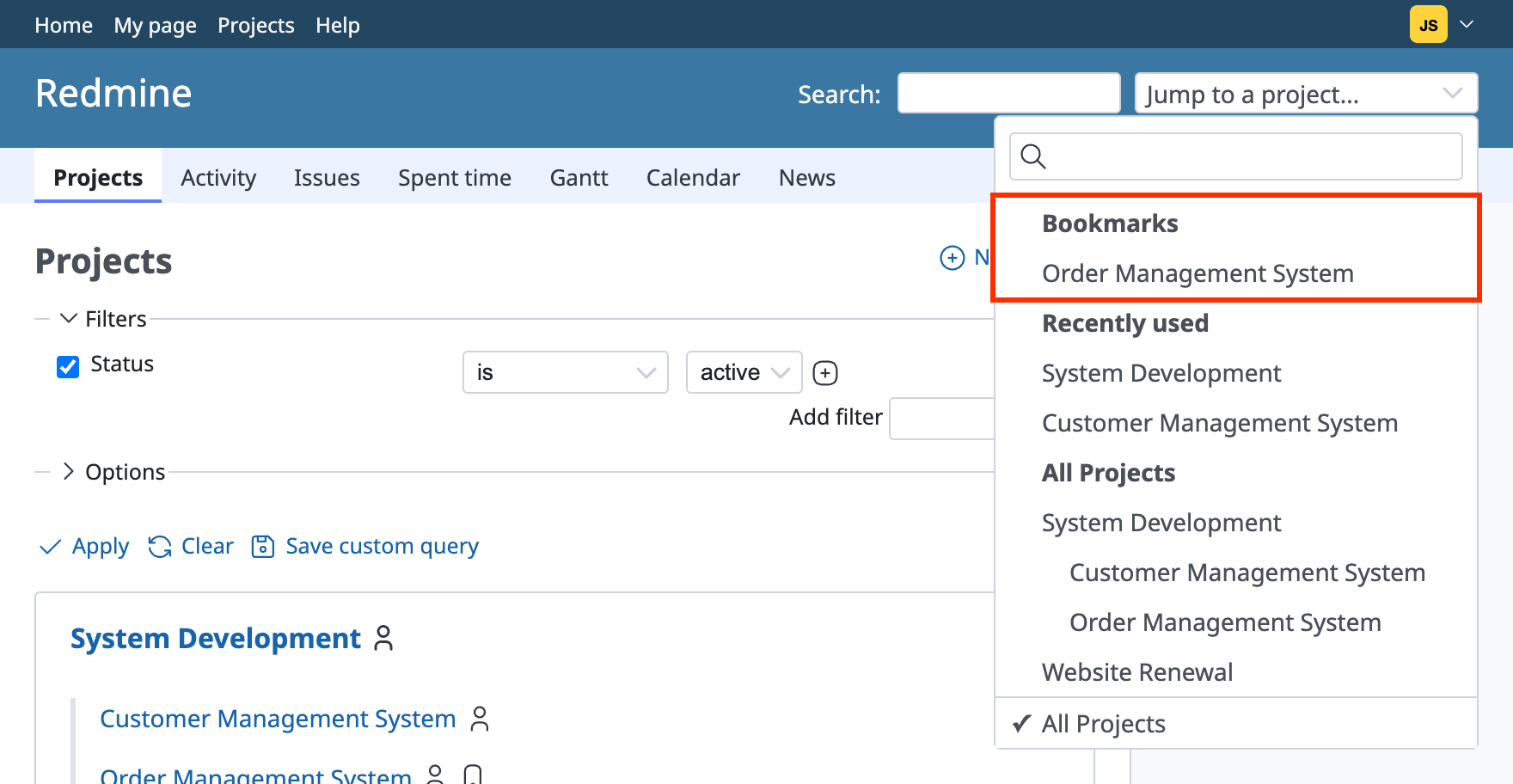The height and width of the screenshot is (784, 1513).
Task: Open Customer Management System link in project list
Action: pos(278,719)
